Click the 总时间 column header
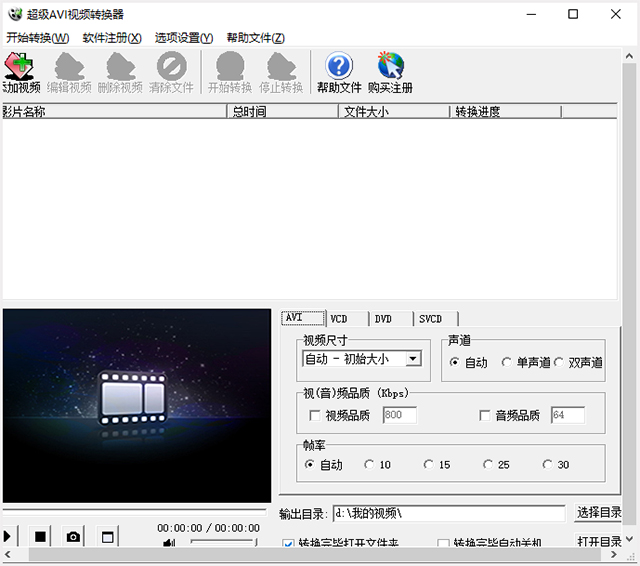The height and width of the screenshot is (566, 640). point(282,111)
